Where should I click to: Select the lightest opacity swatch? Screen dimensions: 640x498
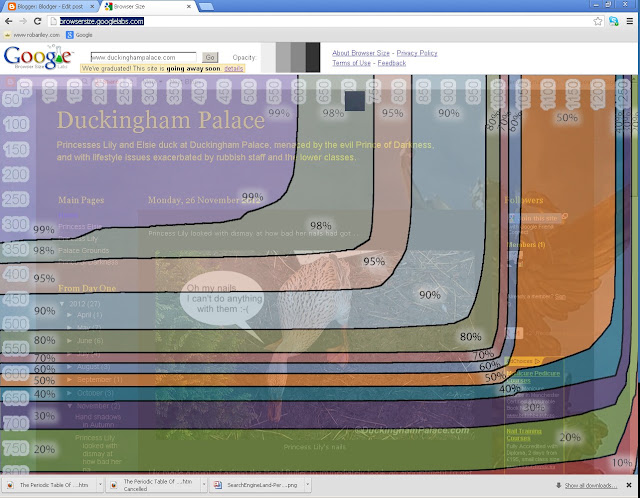[268, 57]
